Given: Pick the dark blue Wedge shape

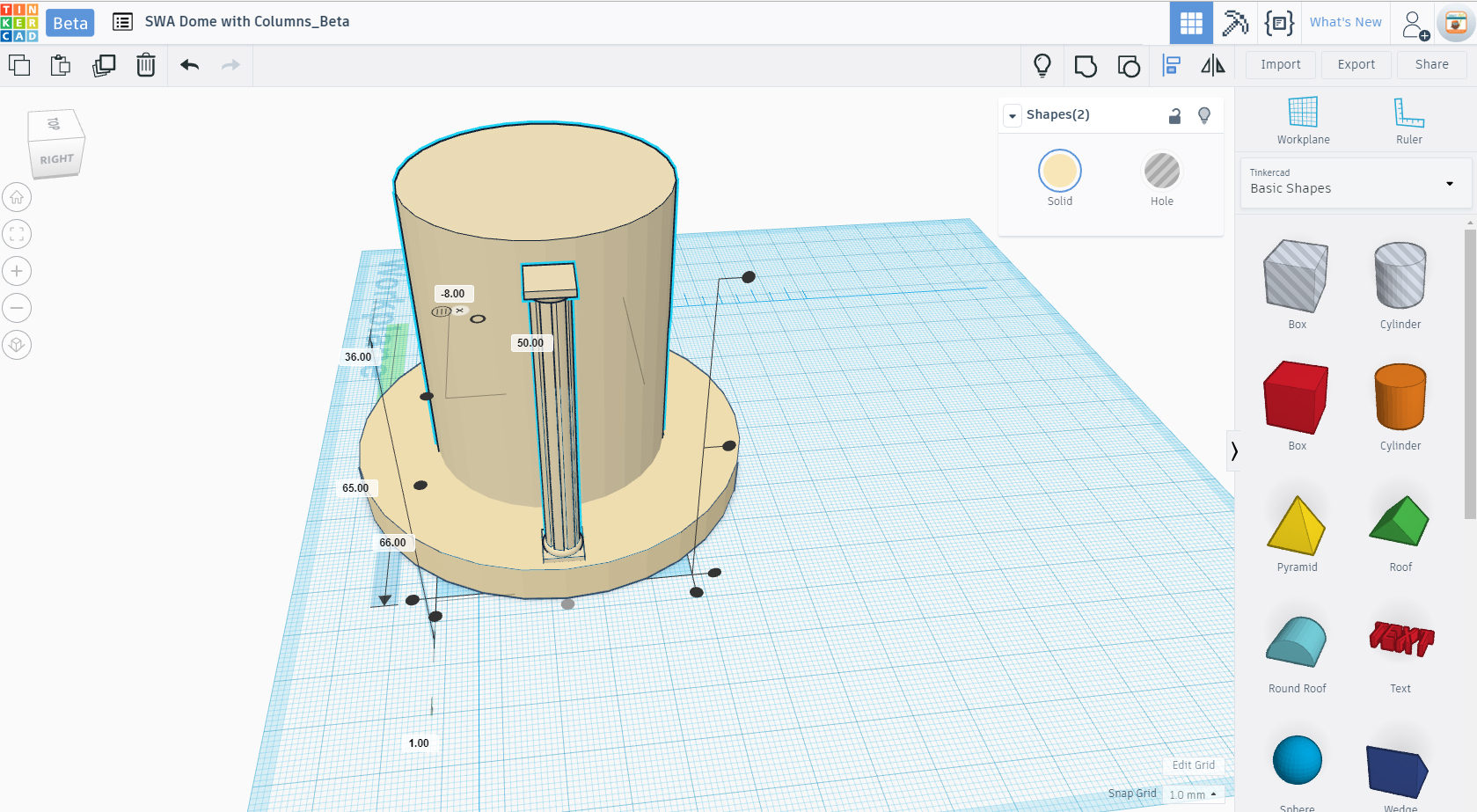Looking at the screenshot, I should pyautogui.click(x=1398, y=774).
